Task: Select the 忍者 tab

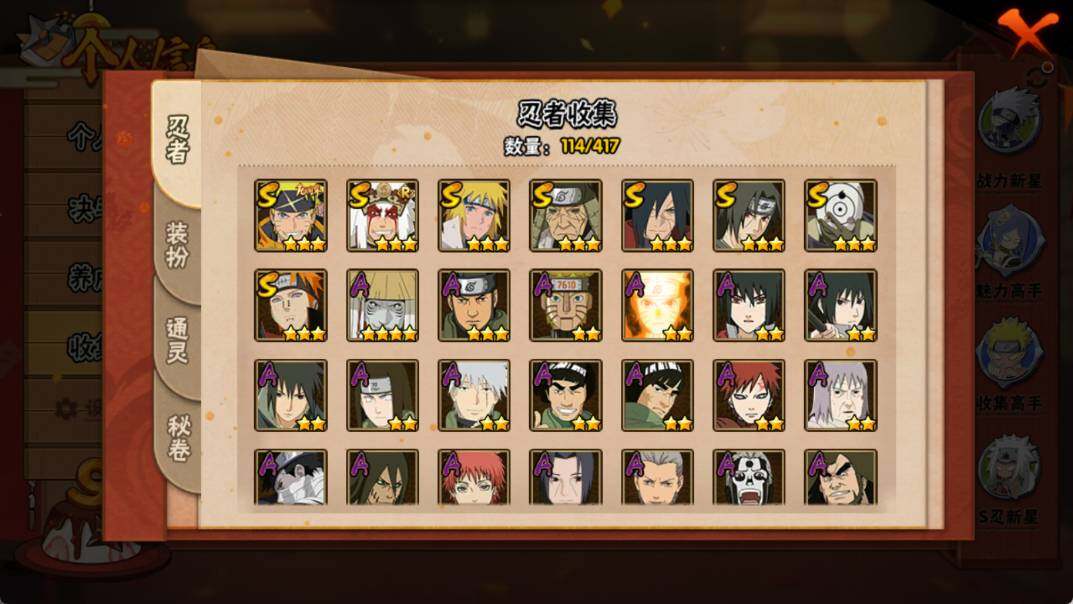Action: click(x=177, y=140)
